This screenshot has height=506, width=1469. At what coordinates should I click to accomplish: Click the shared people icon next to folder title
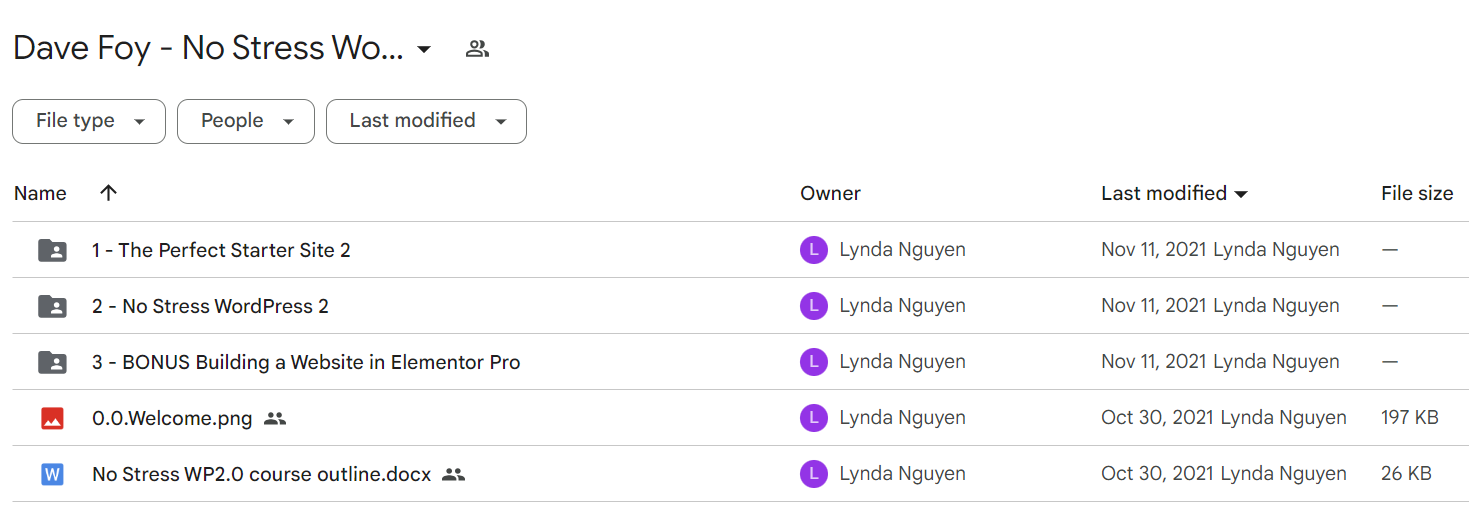[x=477, y=48]
